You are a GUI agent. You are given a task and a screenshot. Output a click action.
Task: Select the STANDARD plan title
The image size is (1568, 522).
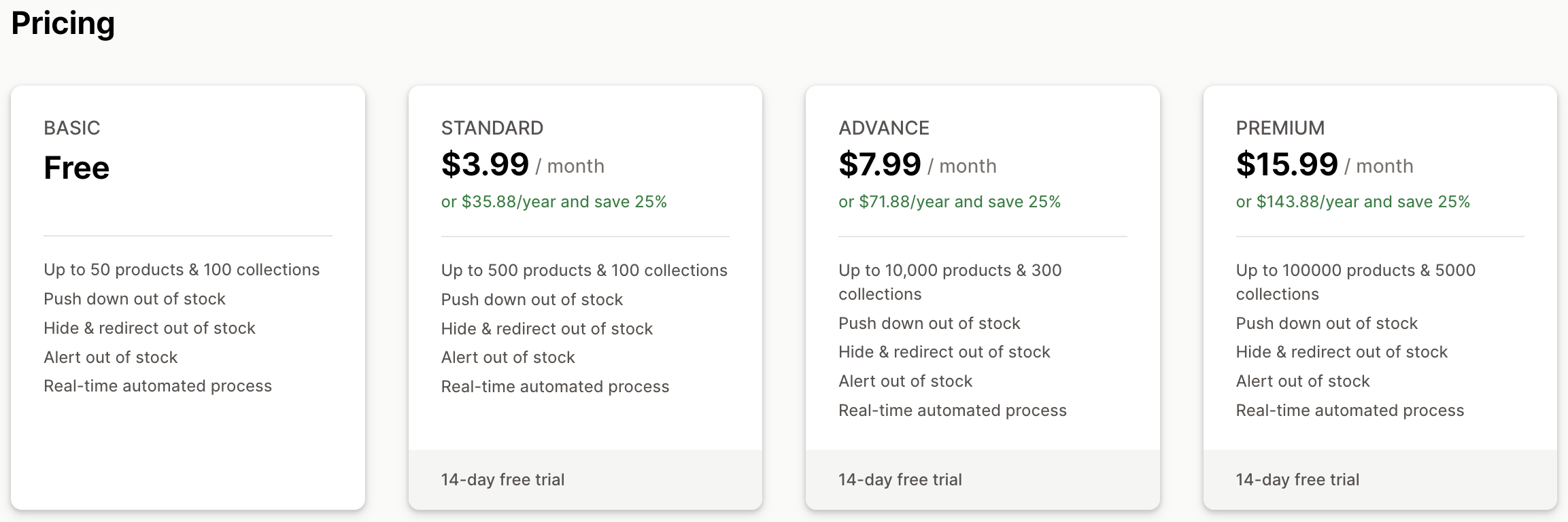coord(492,128)
